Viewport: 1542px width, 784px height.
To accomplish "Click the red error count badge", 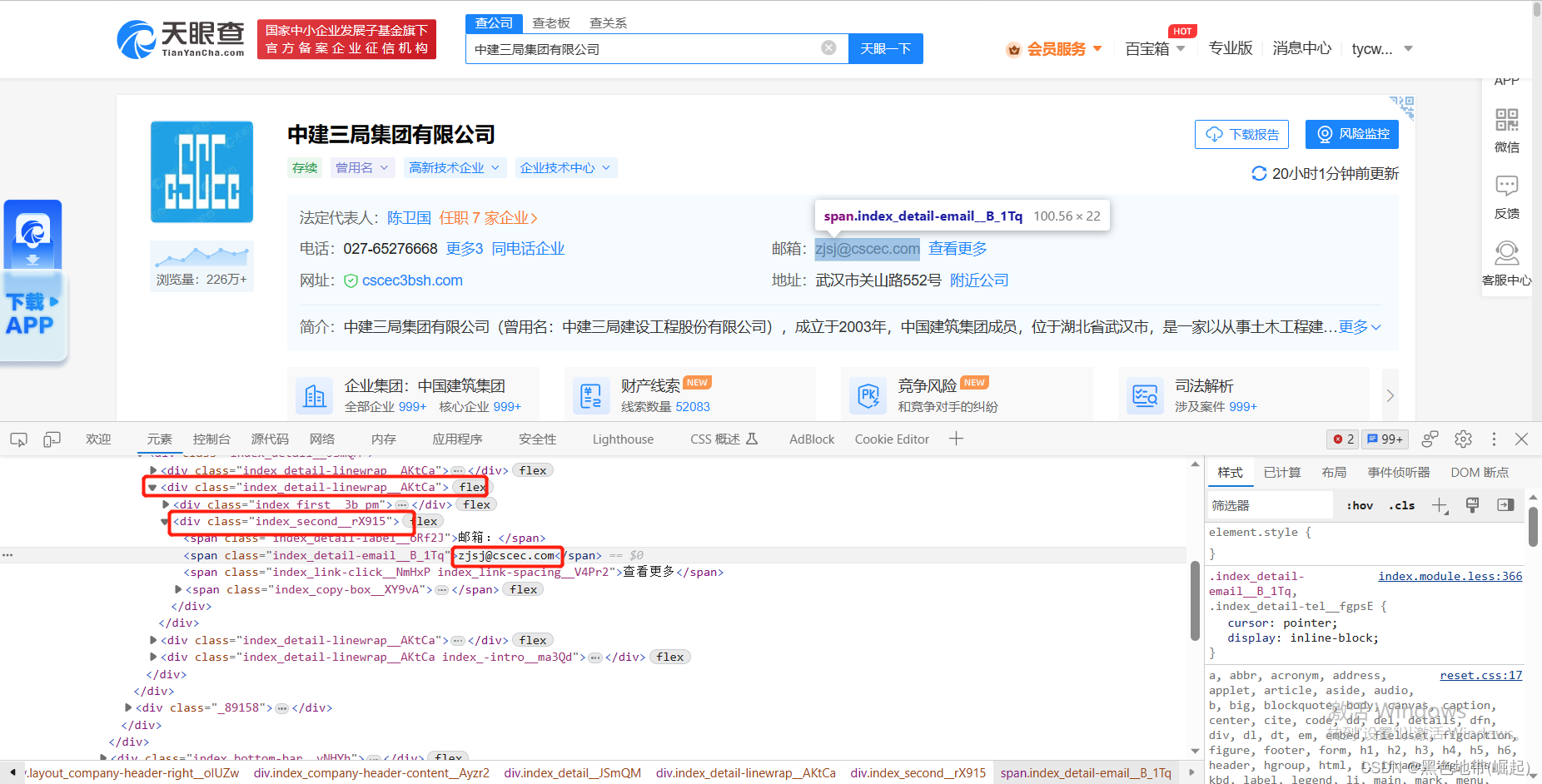I will click(1343, 439).
